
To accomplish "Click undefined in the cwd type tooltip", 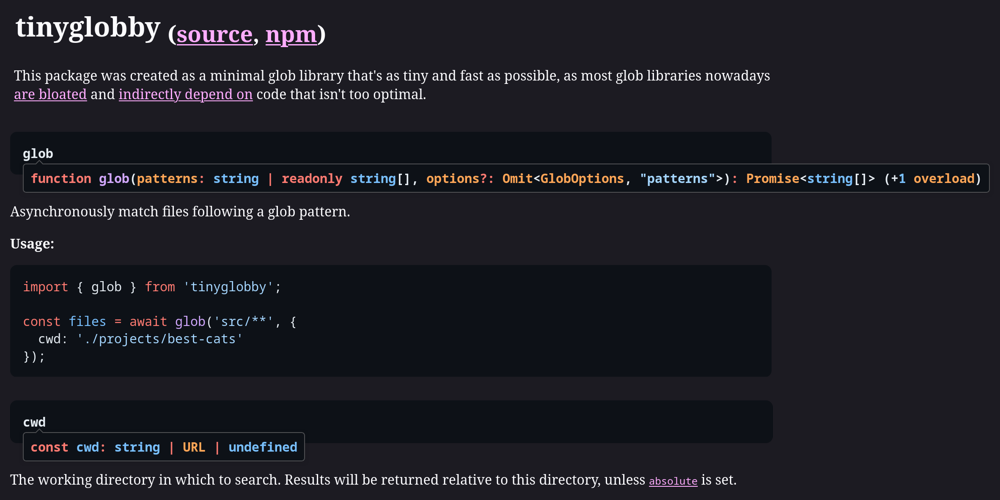I will click(x=262, y=447).
